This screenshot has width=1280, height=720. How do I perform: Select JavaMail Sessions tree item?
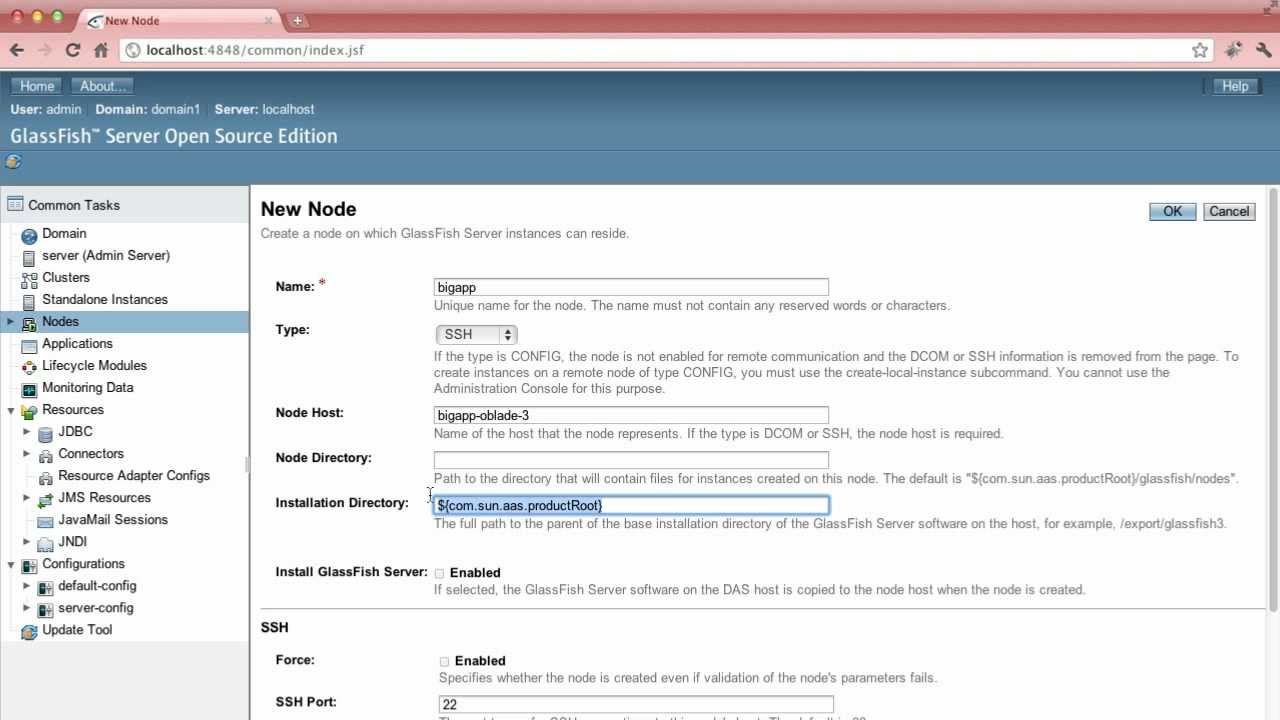(x=113, y=520)
